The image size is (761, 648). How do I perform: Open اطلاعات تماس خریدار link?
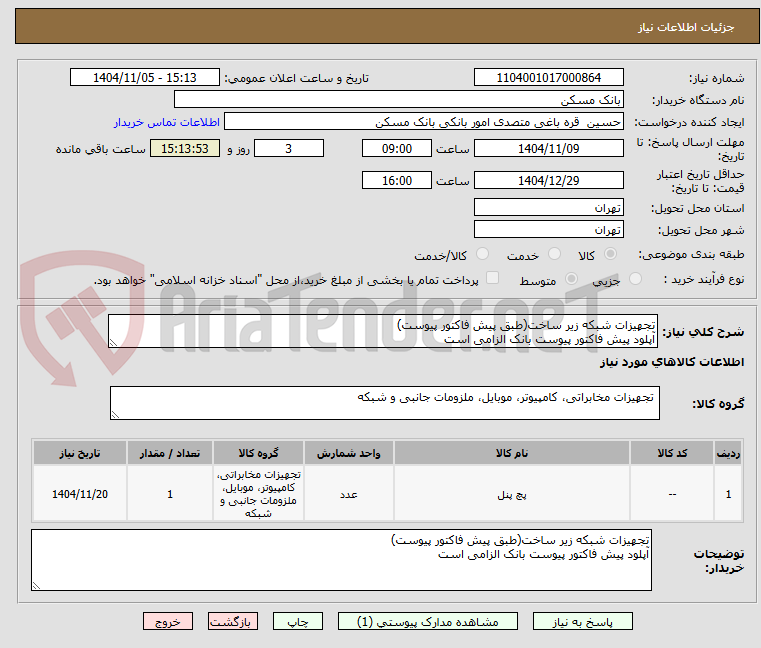167,122
